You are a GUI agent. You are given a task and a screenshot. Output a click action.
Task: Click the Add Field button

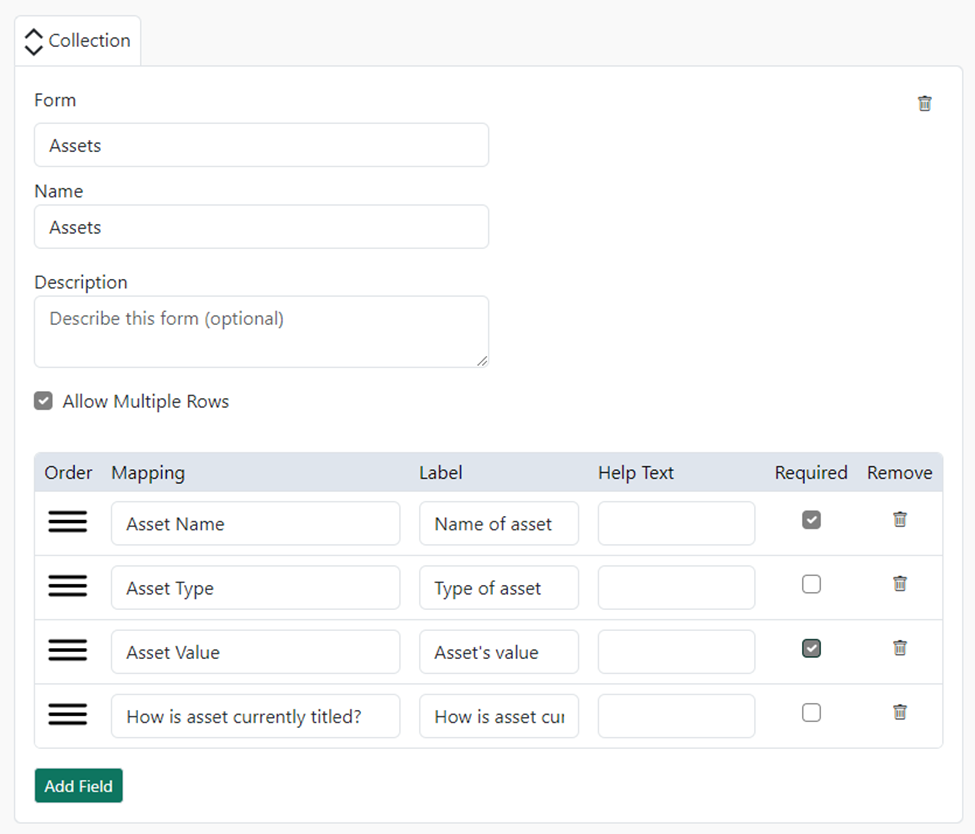78,785
